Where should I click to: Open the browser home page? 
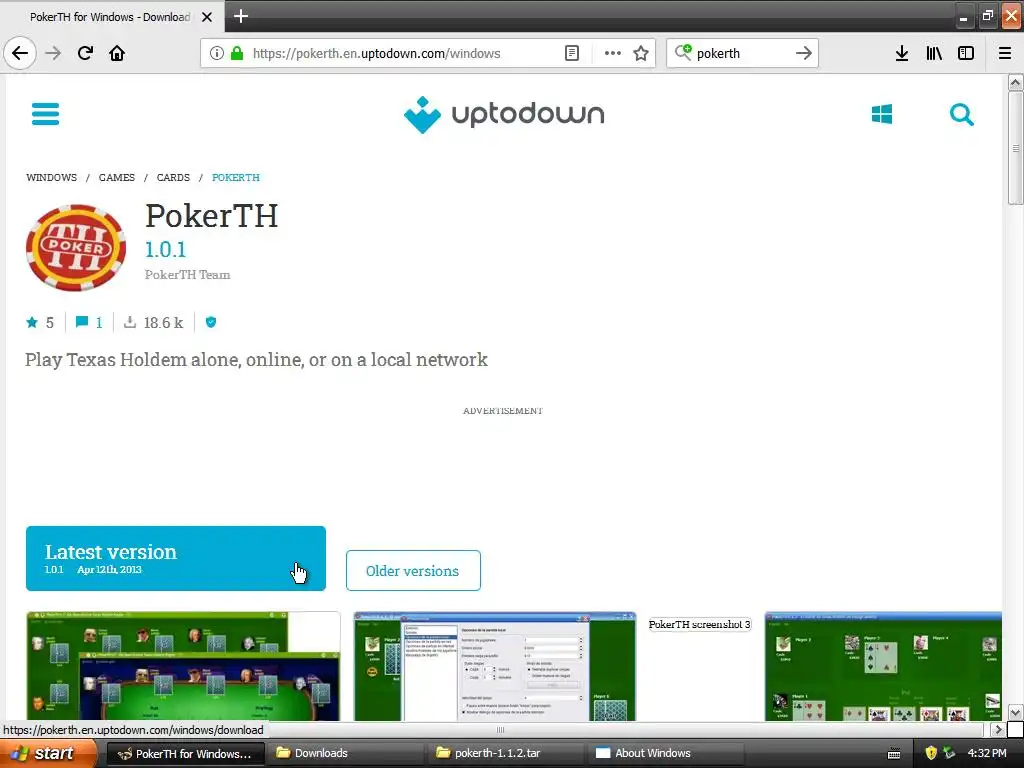click(x=117, y=54)
